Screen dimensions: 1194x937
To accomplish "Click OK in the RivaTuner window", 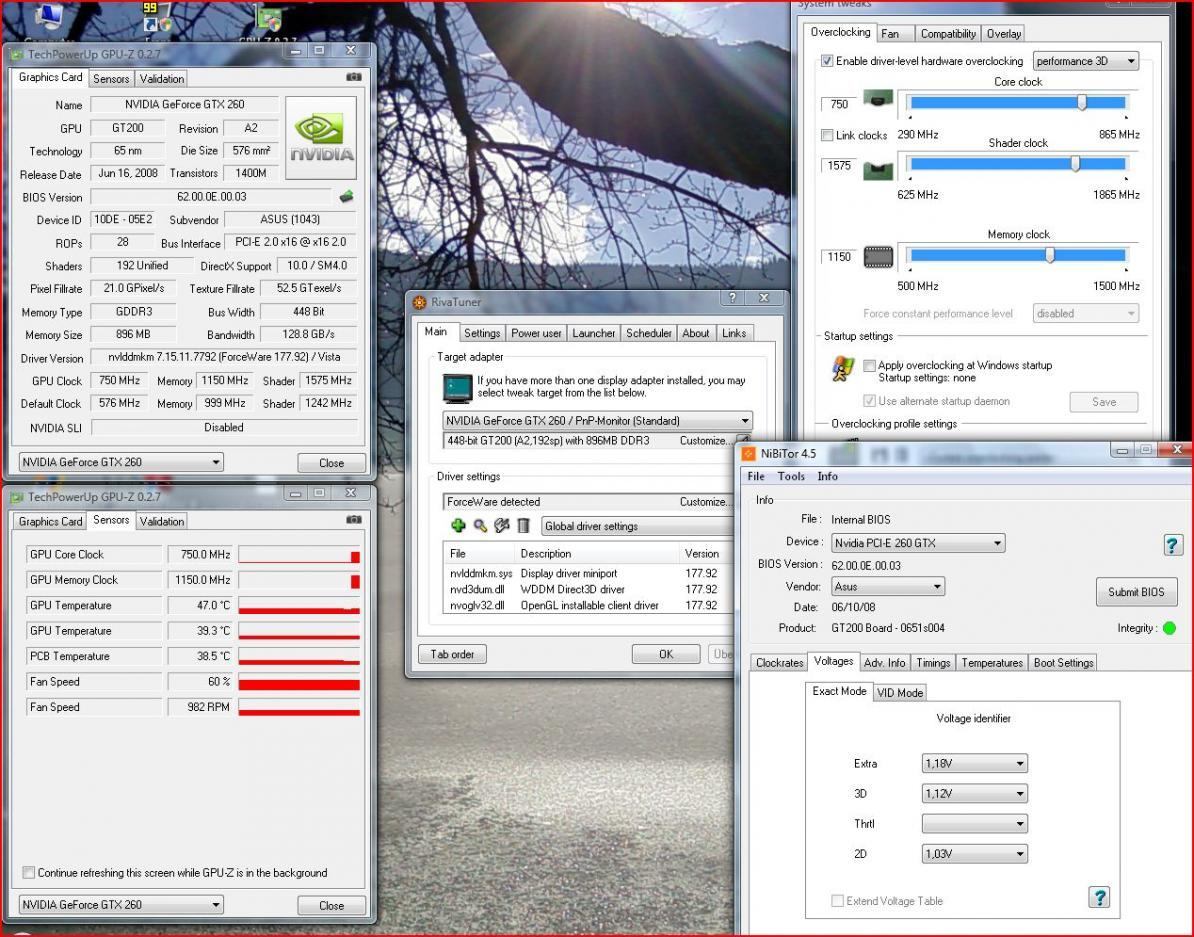I will click(x=666, y=654).
